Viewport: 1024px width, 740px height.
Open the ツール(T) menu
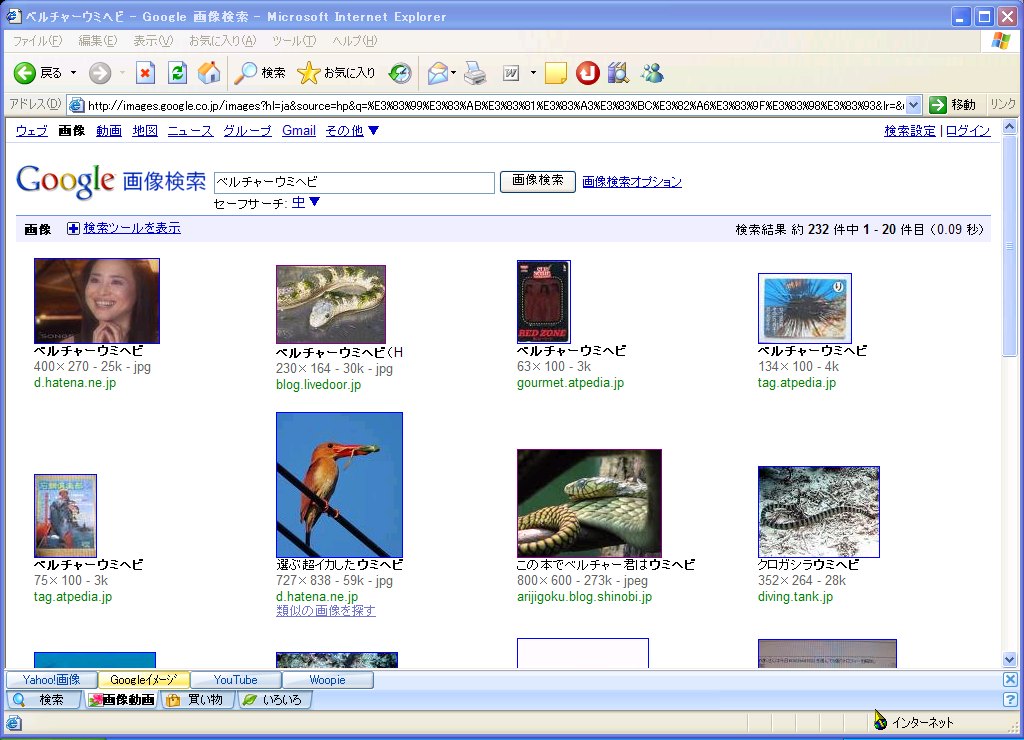(294, 41)
